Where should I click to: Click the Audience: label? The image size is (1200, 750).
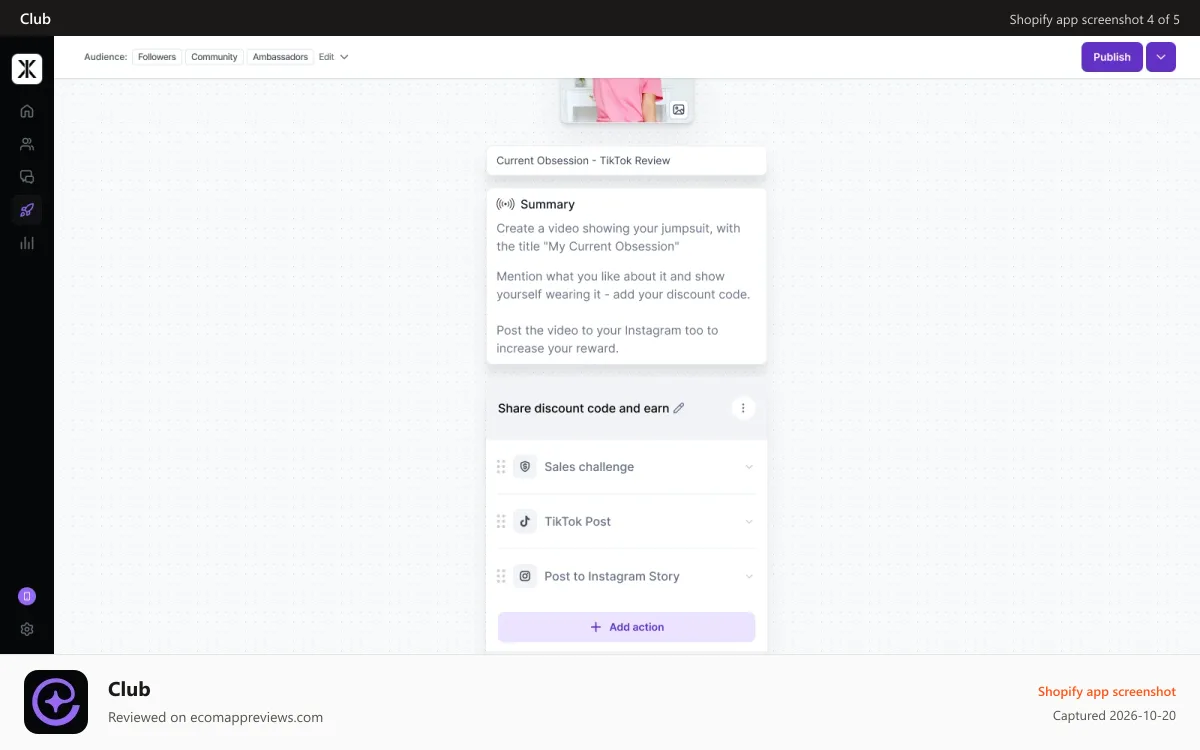tap(106, 57)
